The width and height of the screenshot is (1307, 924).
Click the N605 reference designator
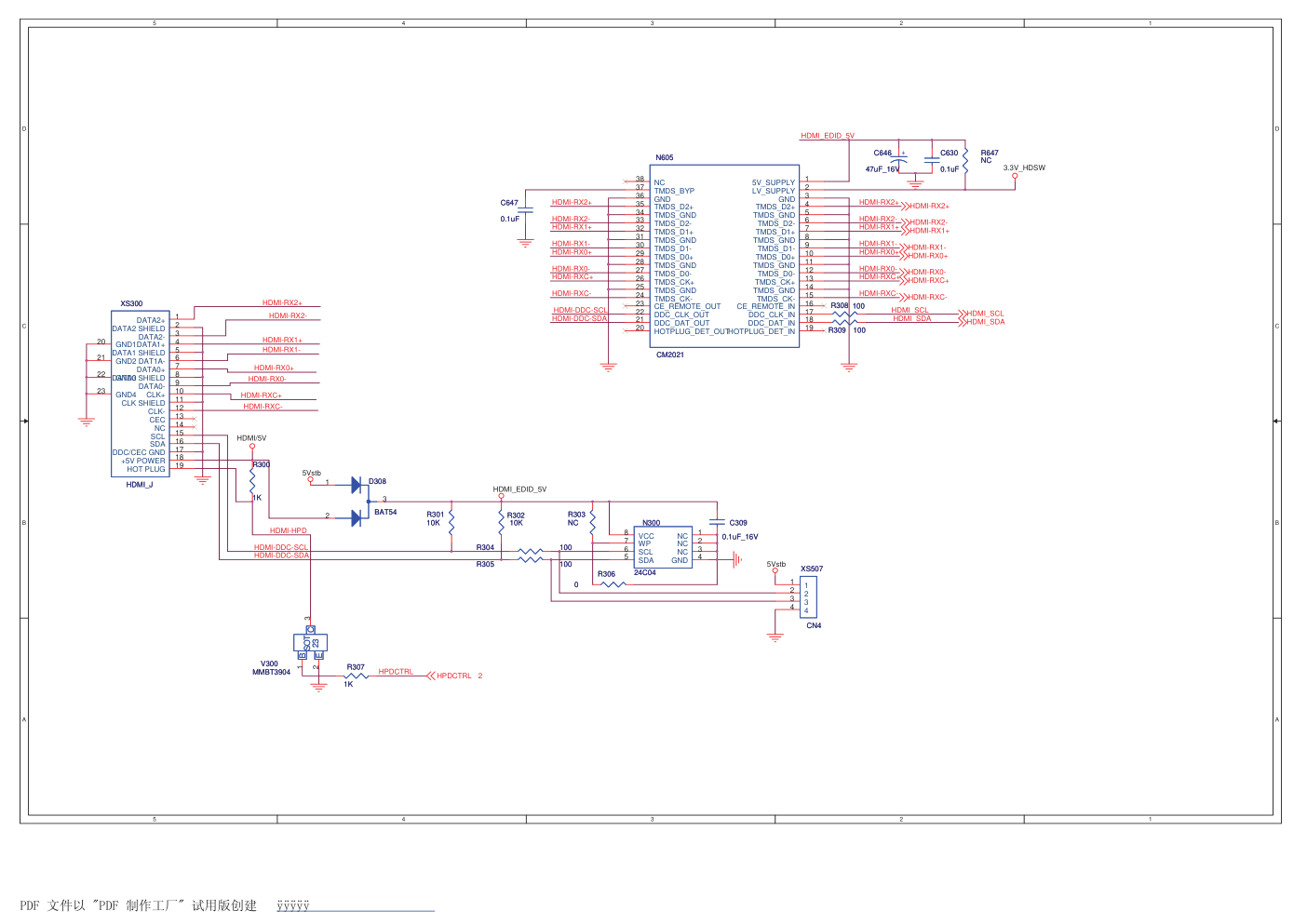[x=664, y=158]
